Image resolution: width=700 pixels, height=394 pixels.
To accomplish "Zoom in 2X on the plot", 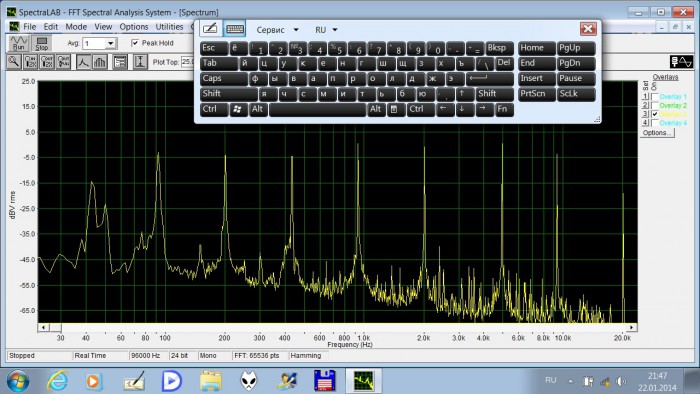I will click(x=30, y=62).
